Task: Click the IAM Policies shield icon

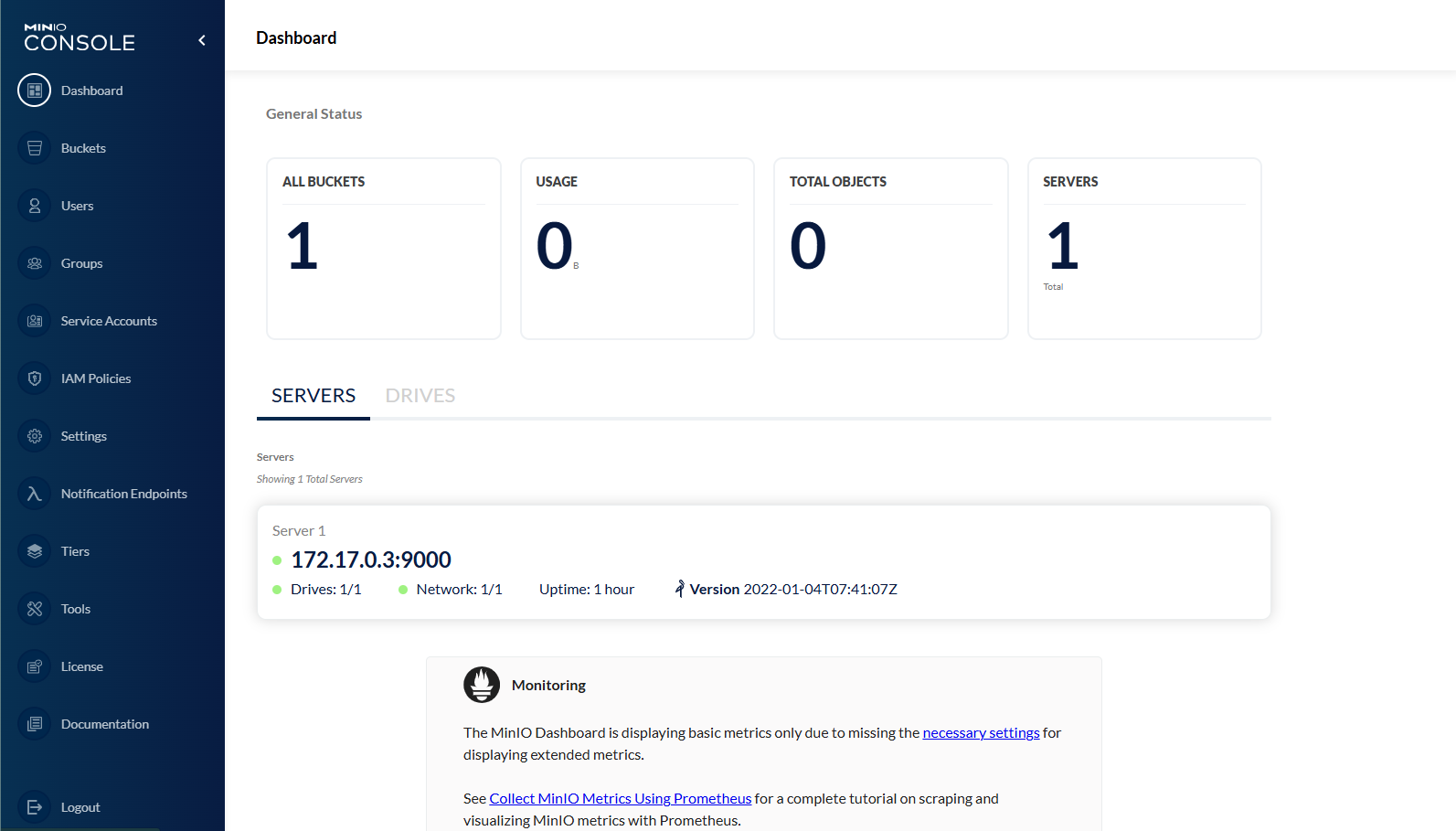Action: pyautogui.click(x=35, y=378)
